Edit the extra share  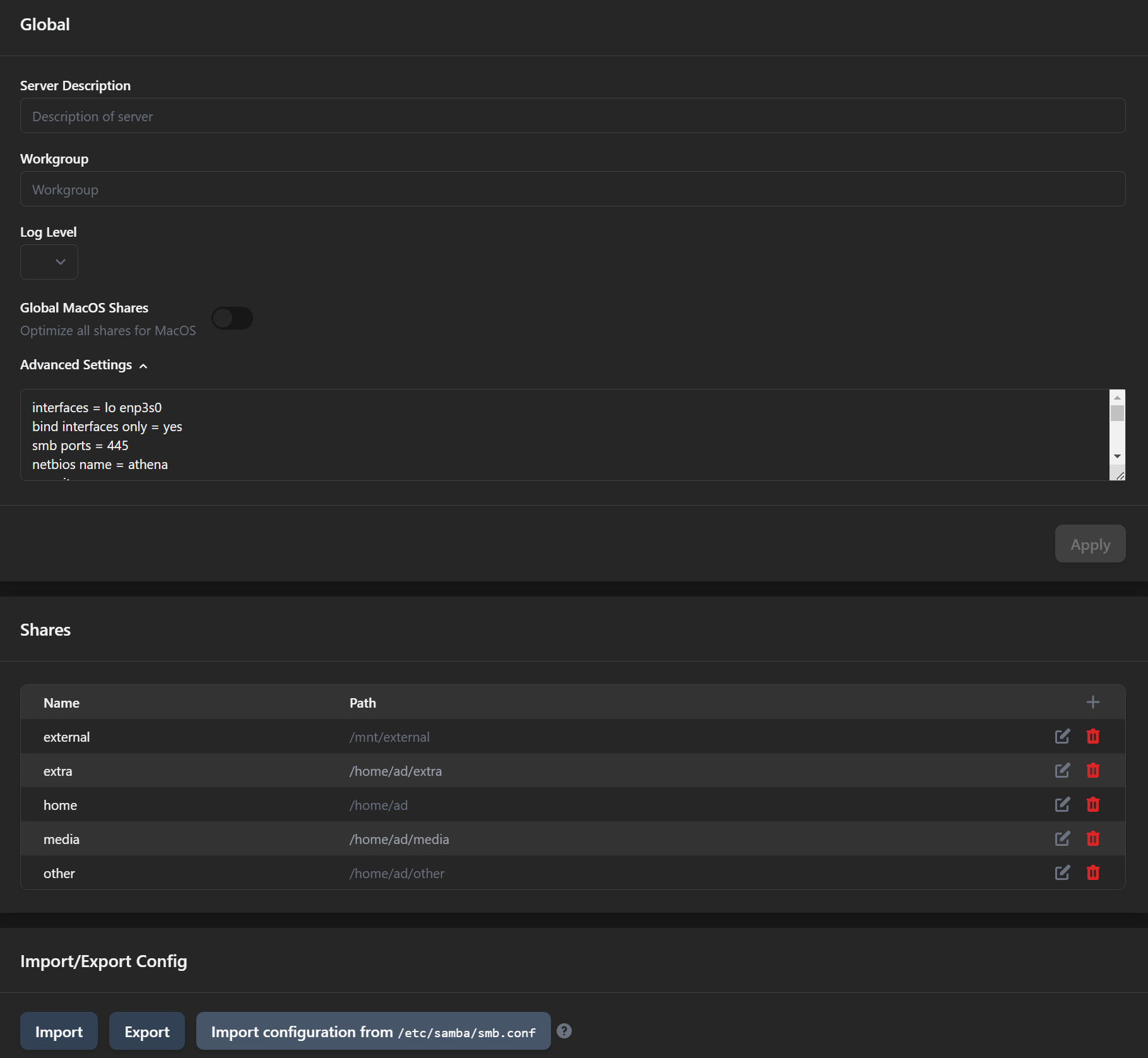pos(1062,770)
